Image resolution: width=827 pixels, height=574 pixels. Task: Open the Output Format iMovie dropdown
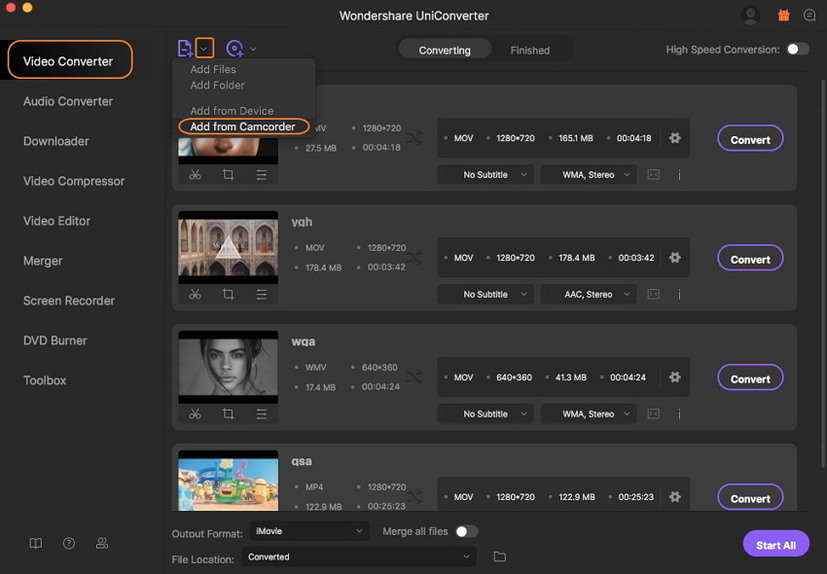click(x=309, y=531)
